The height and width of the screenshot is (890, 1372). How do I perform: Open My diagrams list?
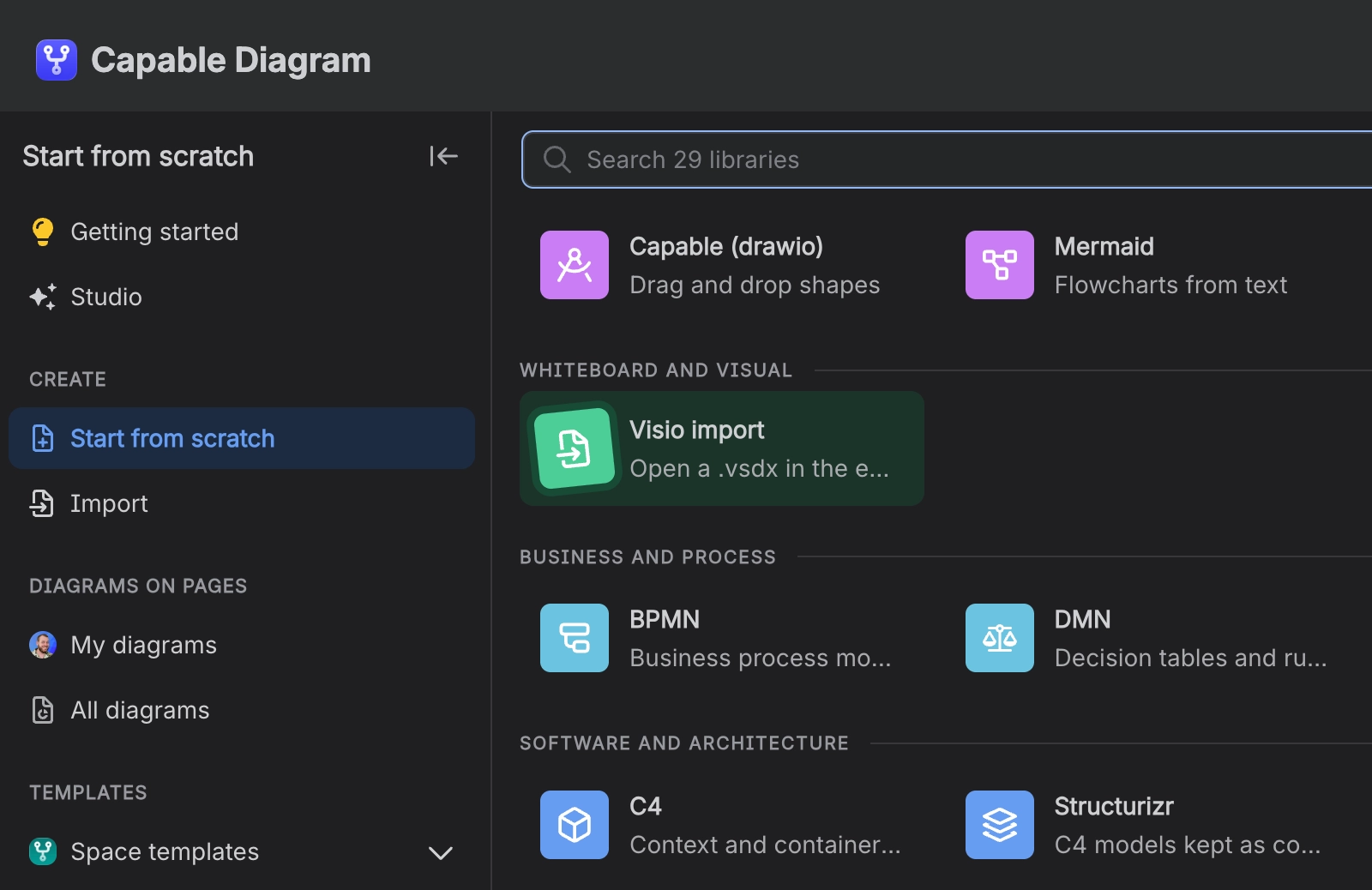click(x=242, y=645)
